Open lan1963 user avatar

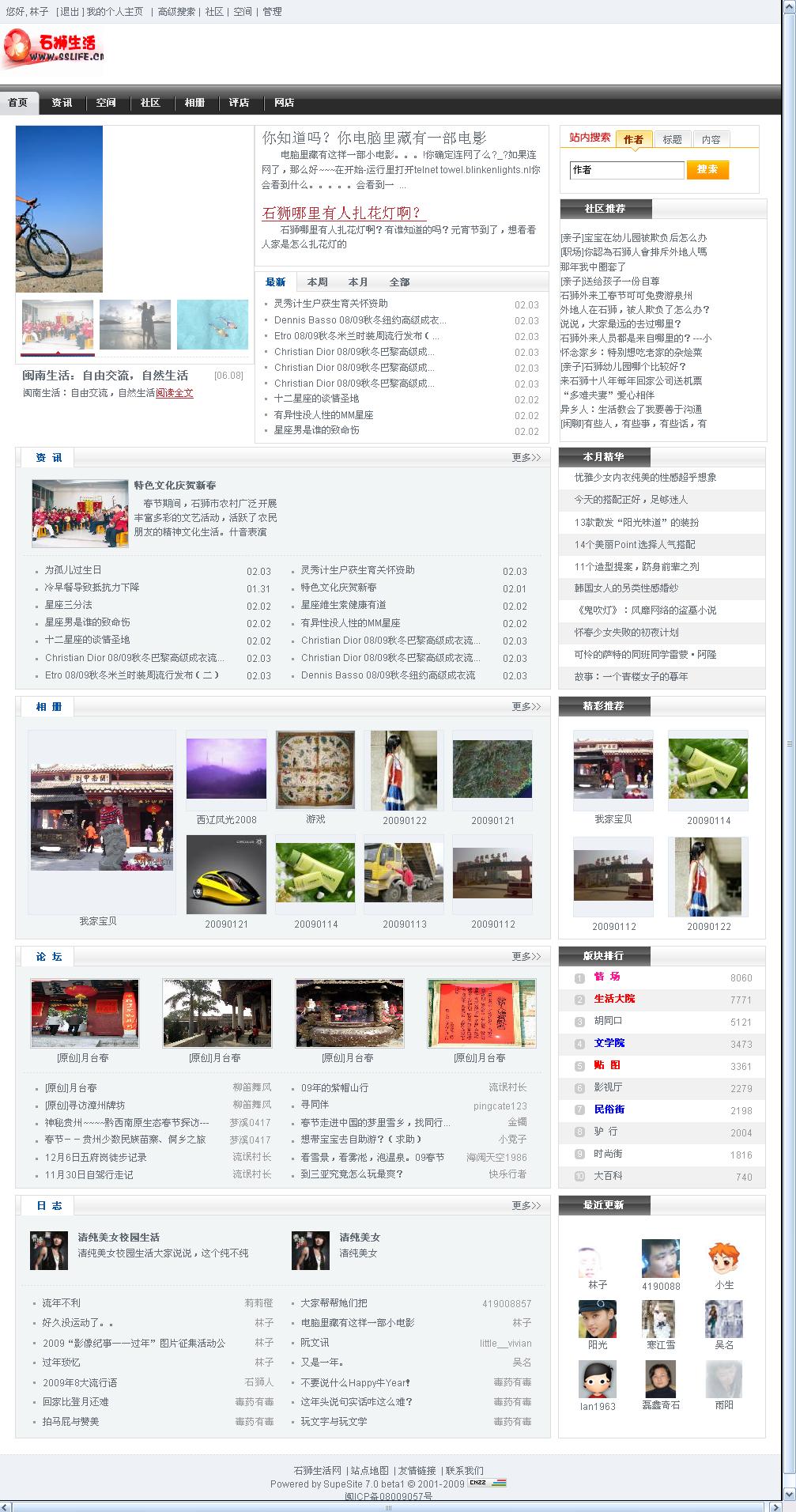tap(598, 1379)
